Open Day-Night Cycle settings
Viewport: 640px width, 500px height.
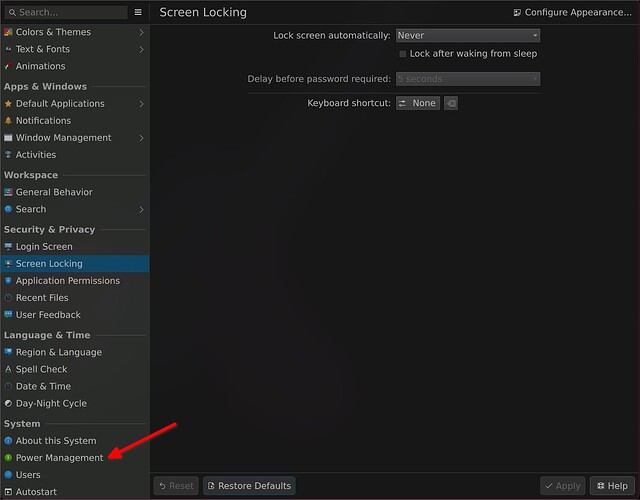75,403
